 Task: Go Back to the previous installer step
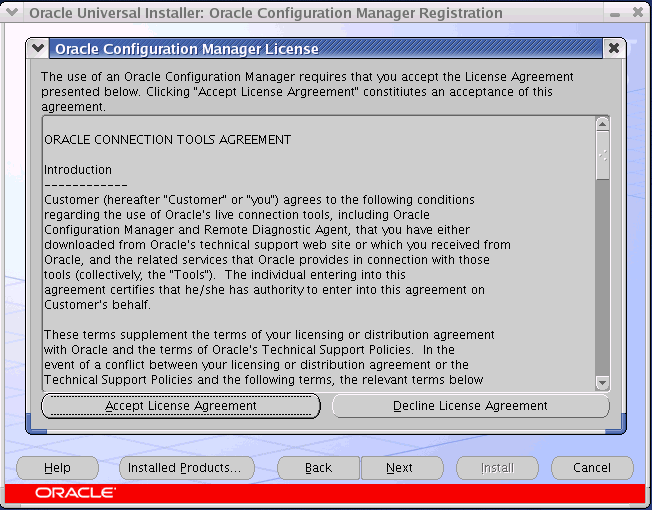click(318, 468)
